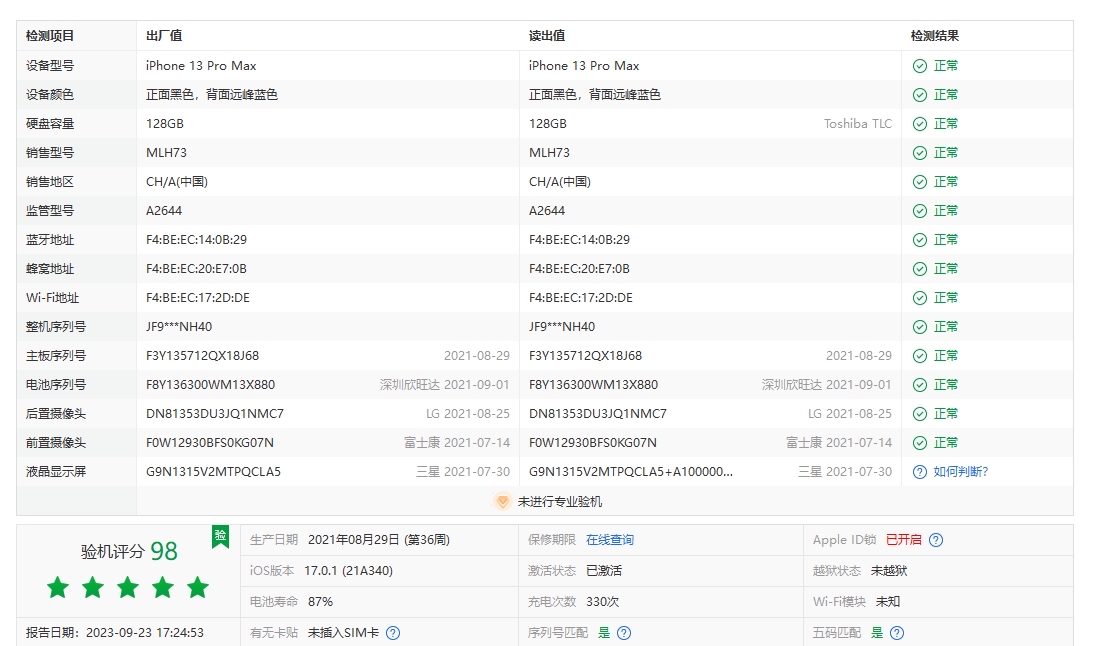
Task: Click the check icon beside 前置摄像头 result
Action: point(918,442)
